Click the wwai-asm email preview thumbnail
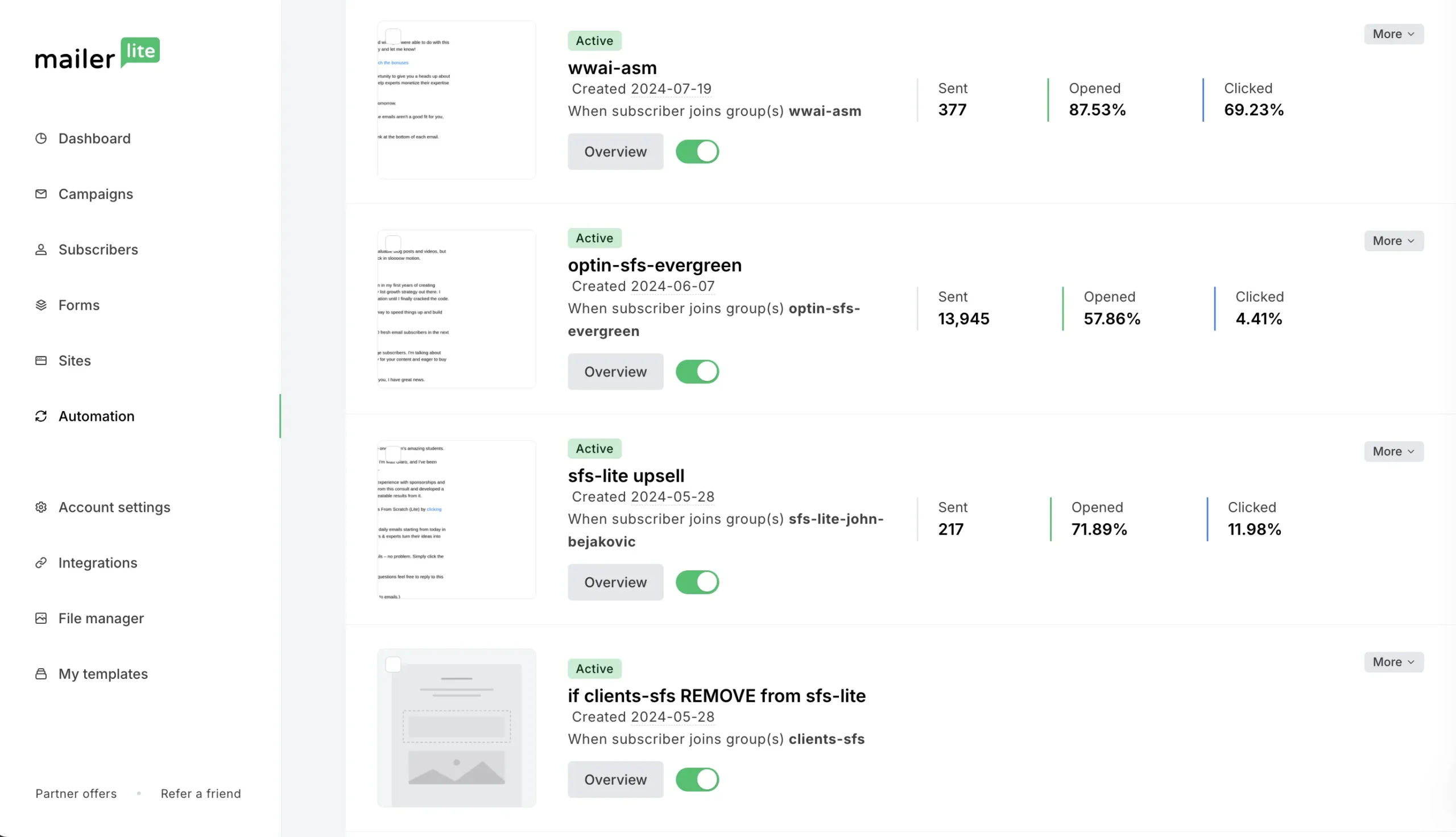 click(456, 100)
